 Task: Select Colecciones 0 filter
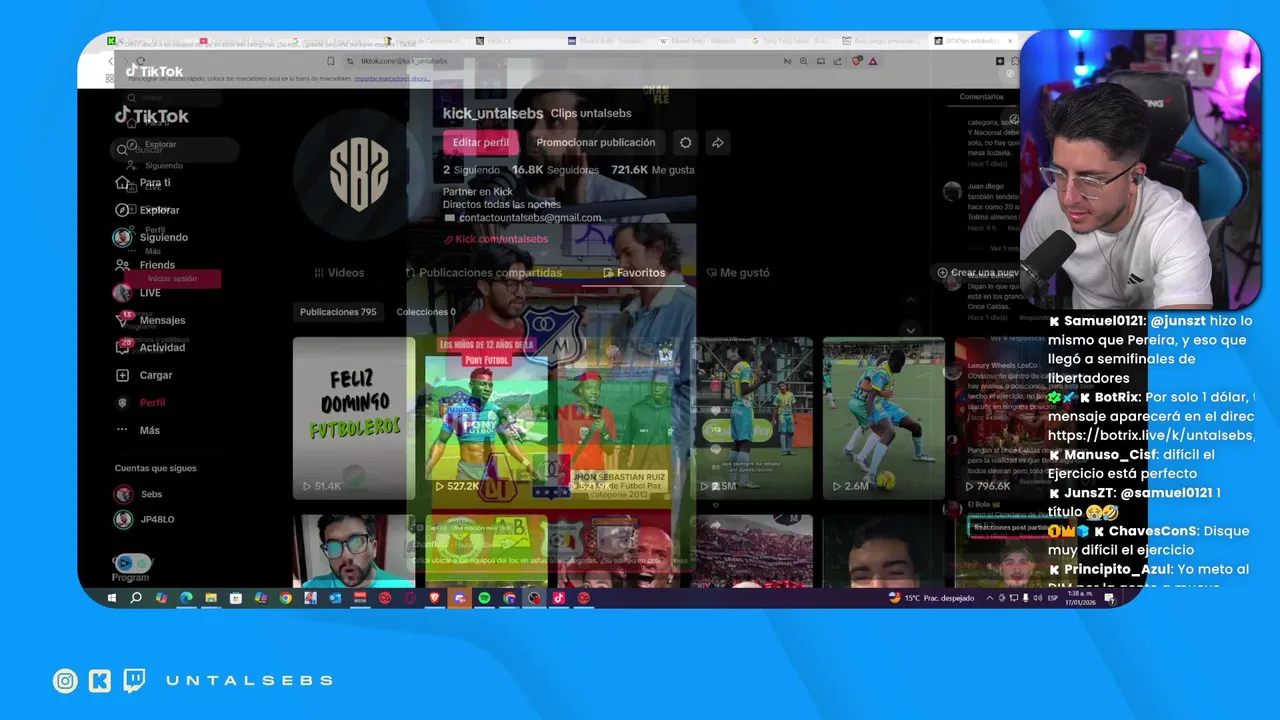tap(426, 312)
